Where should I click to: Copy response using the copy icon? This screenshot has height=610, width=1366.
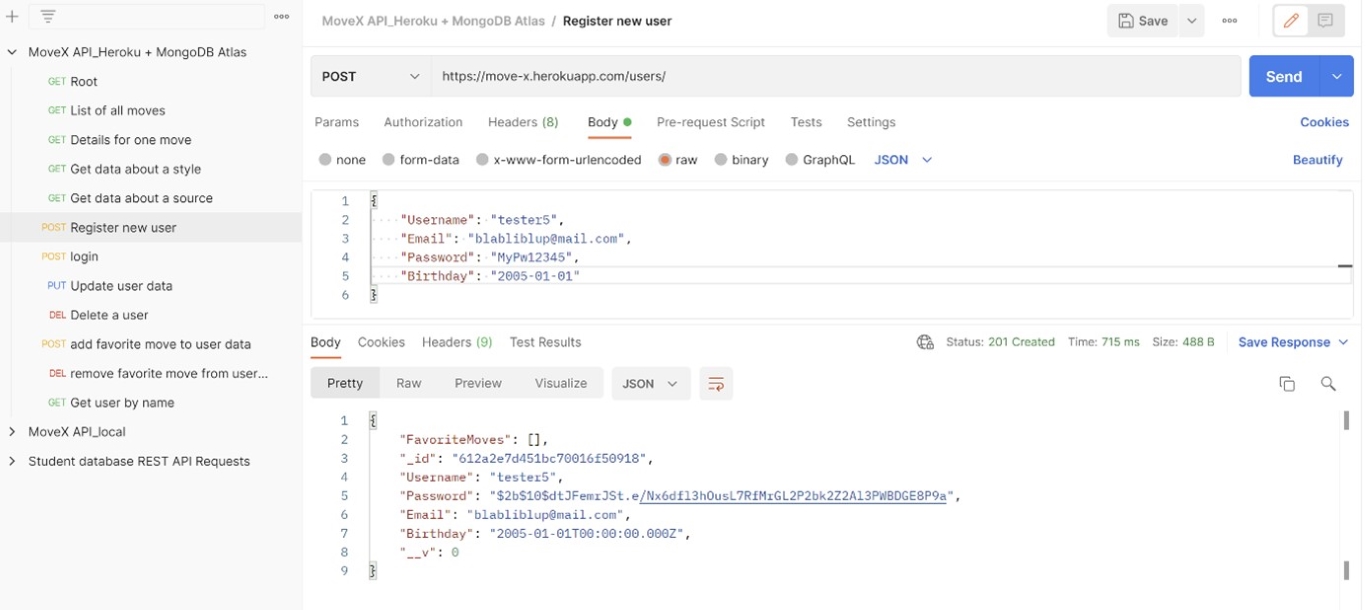(1287, 384)
